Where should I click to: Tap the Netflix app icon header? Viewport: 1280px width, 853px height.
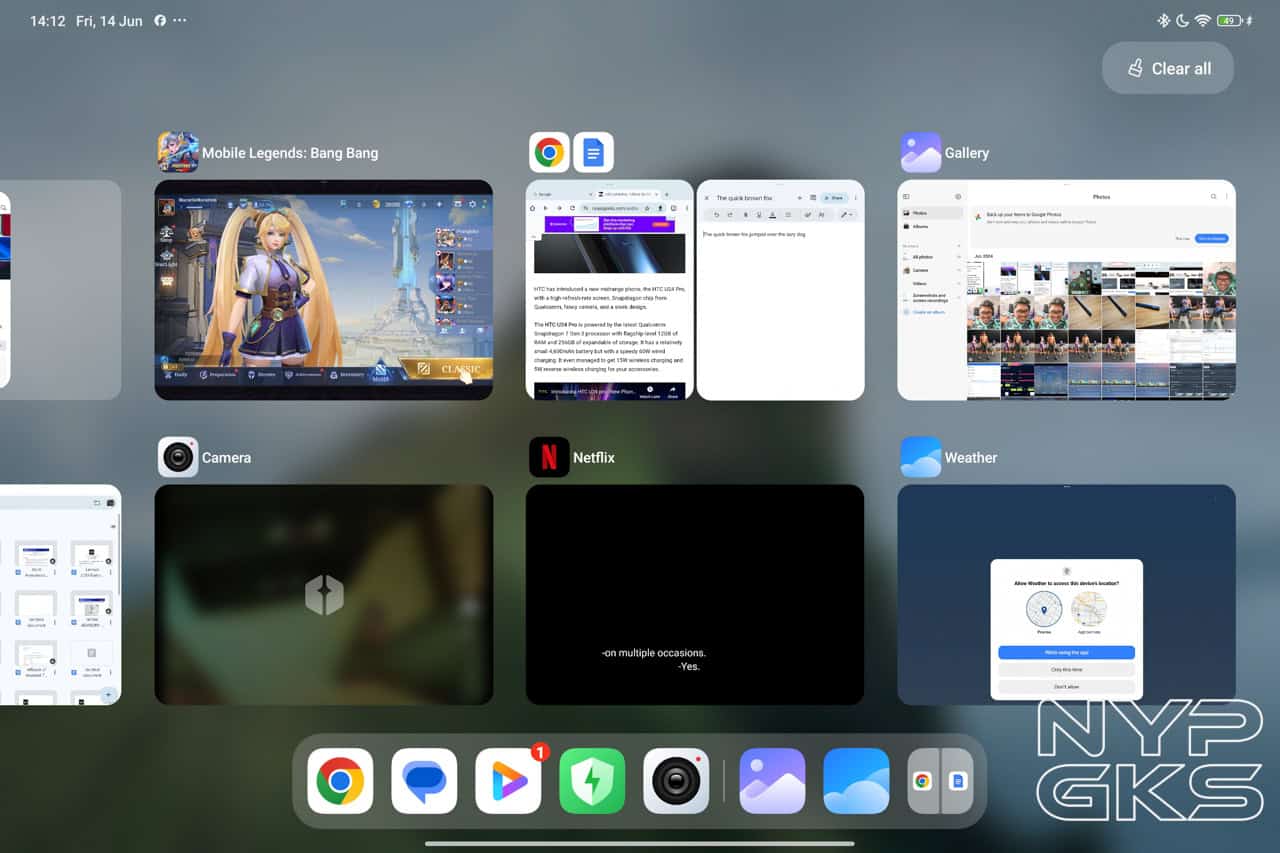point(549,457)
